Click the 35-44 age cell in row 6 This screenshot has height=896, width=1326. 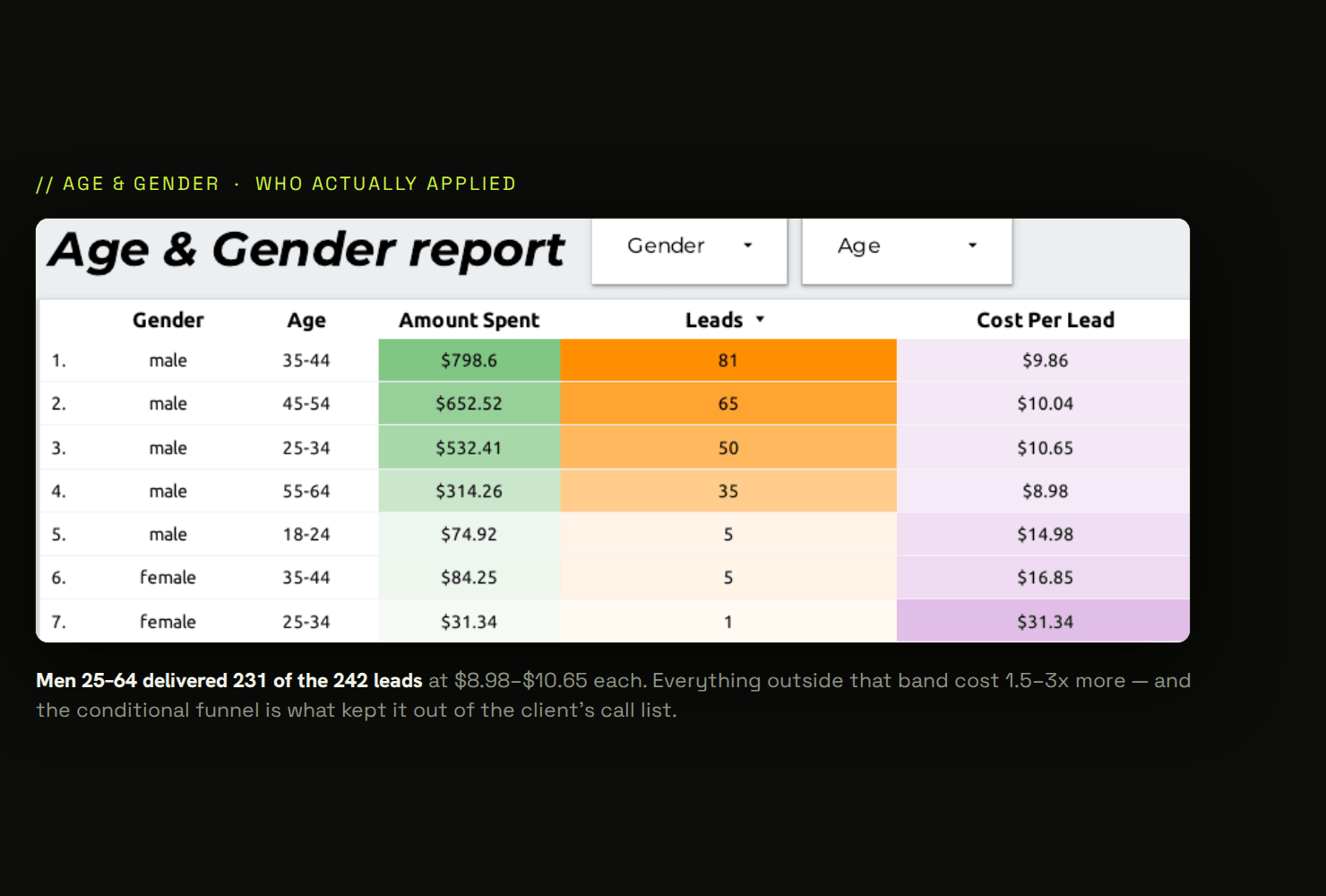(x=306, y=577)
